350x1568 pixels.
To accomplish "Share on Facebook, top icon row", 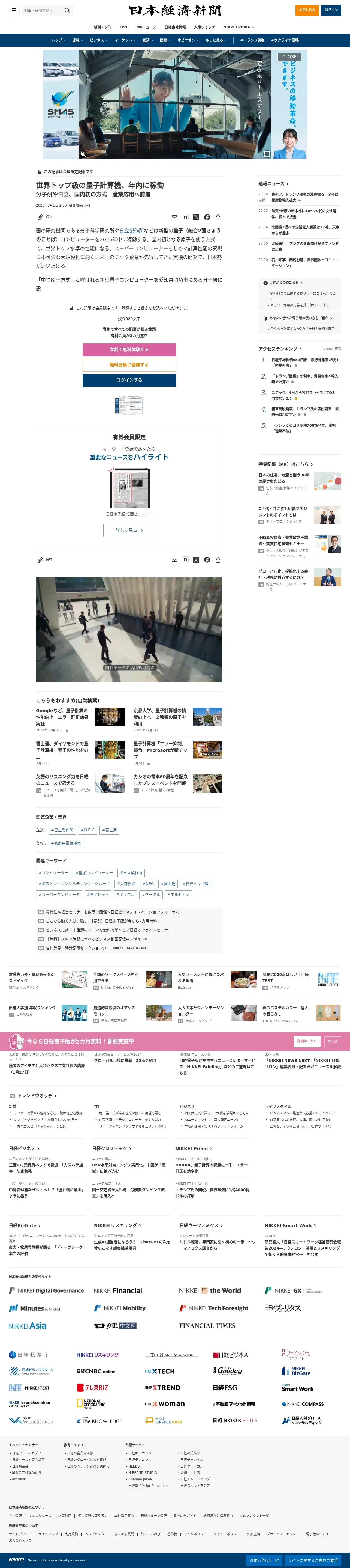I will click(207, 217).
